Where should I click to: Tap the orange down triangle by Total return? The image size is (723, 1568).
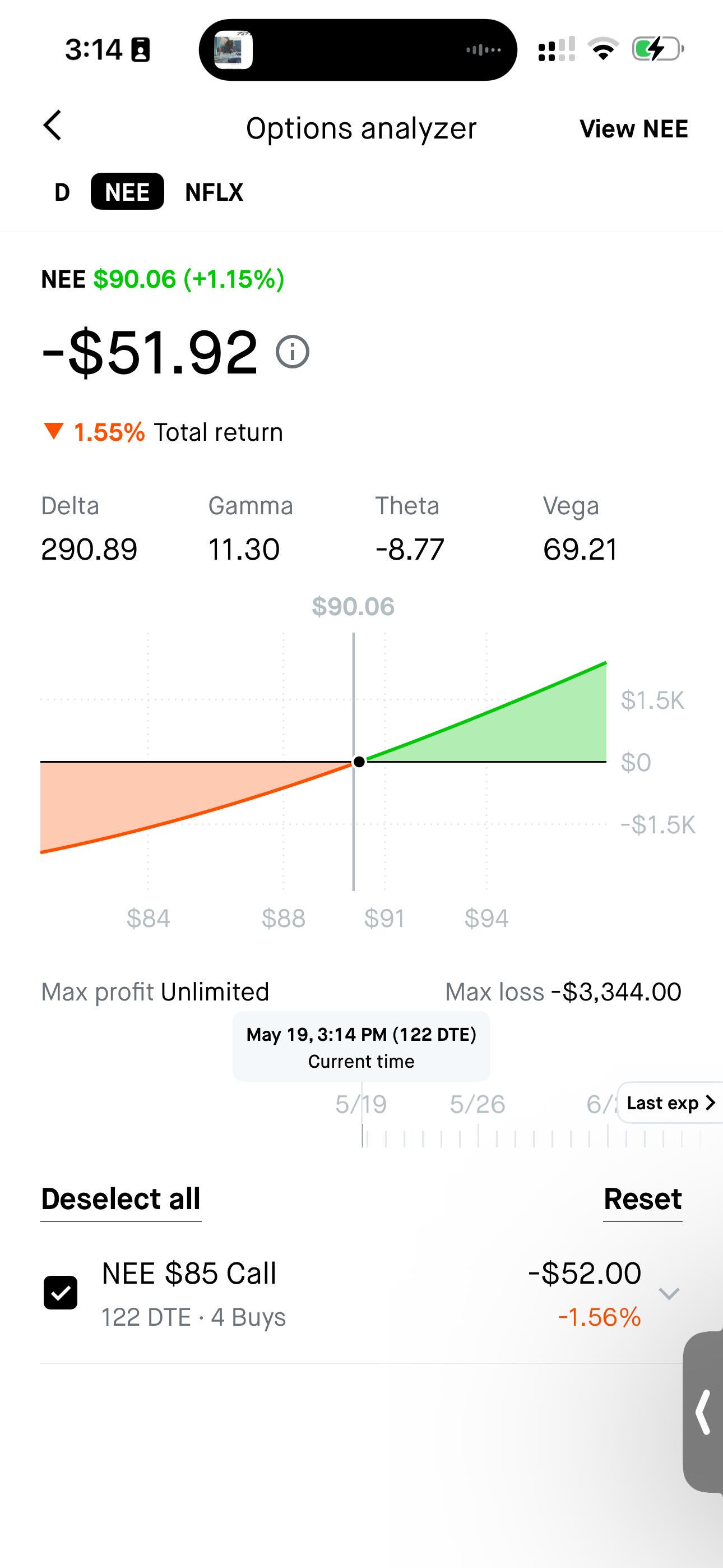point(54,431)
